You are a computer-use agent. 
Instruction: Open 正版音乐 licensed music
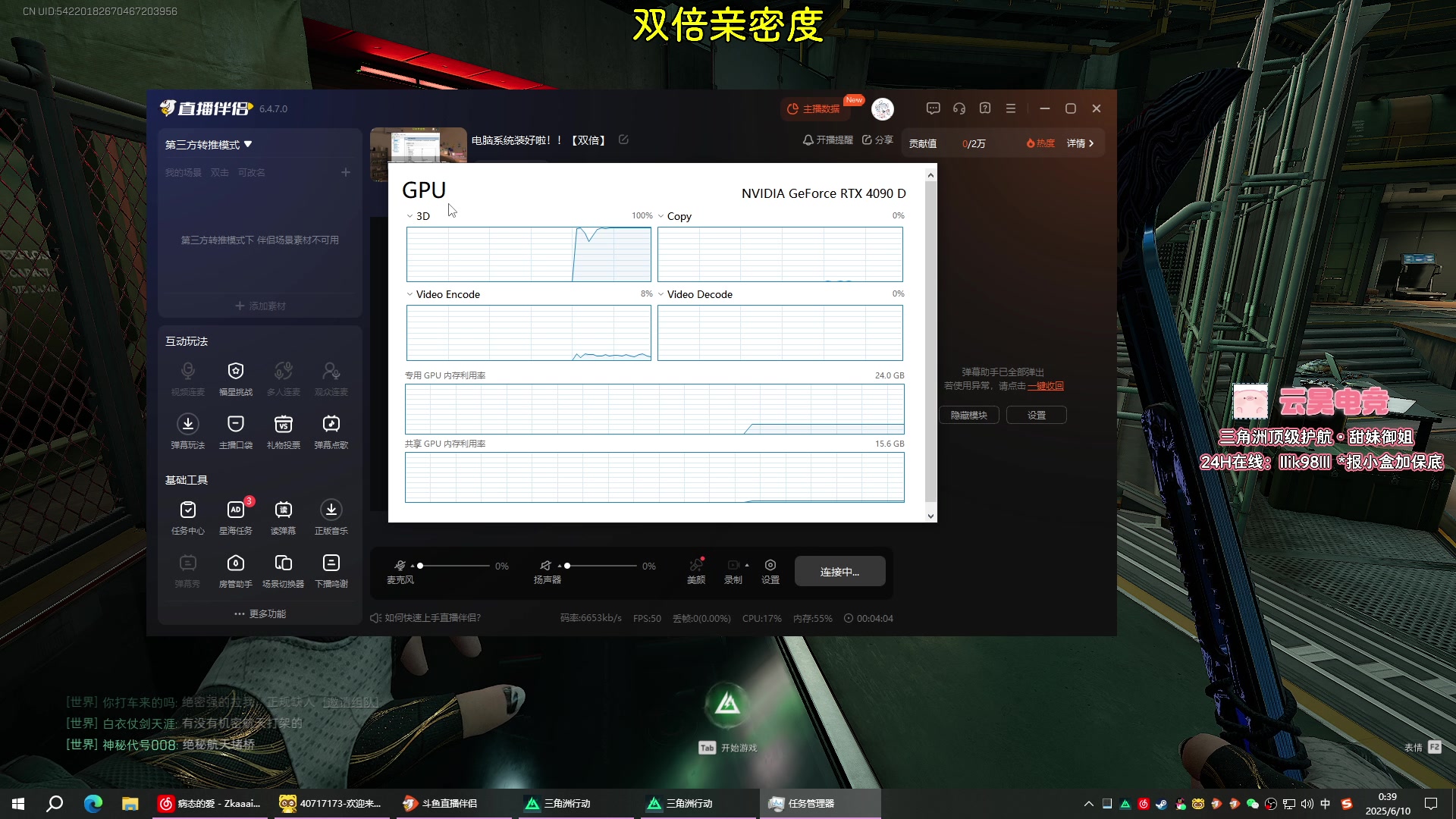331,516
